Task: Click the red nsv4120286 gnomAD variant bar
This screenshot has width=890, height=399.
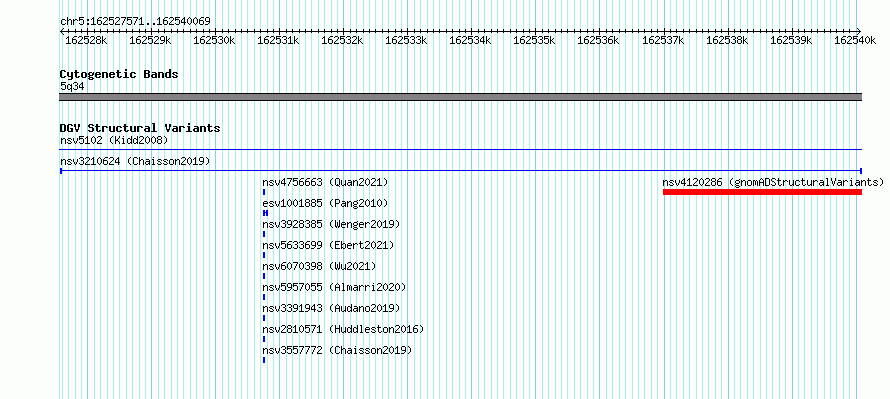Action: [x=762, y=192]
